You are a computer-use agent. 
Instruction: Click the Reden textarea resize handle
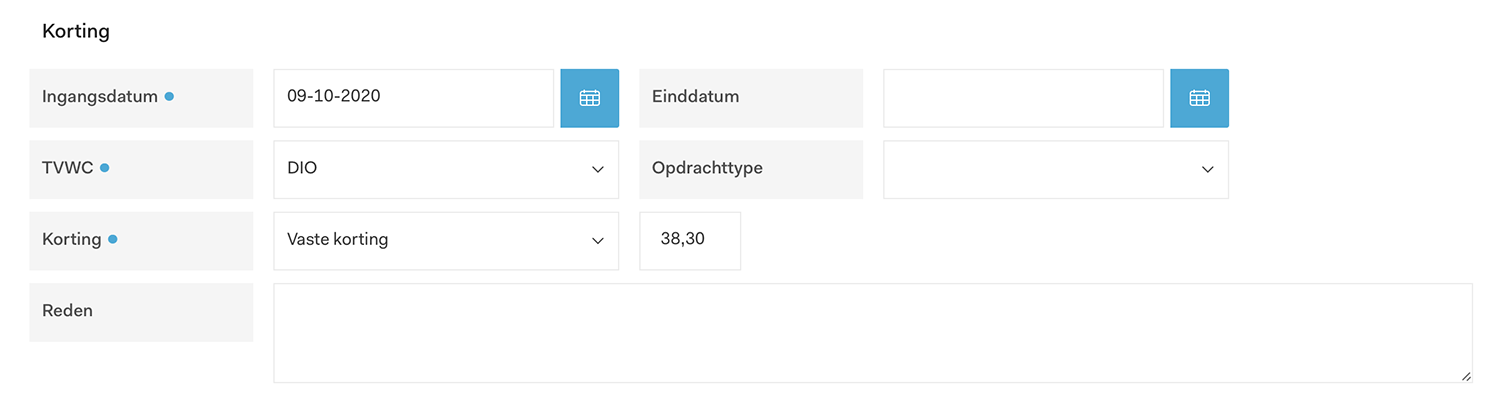[x=1466, y=376]
